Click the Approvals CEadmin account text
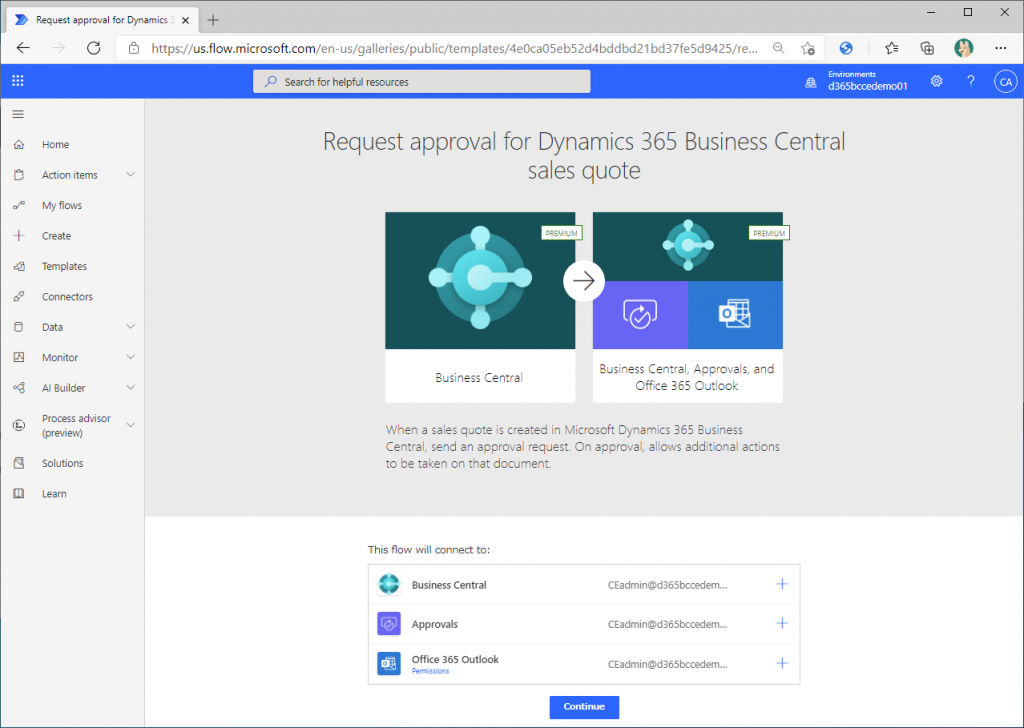Viewport: 1024px width, 728px height. (667, 624)
